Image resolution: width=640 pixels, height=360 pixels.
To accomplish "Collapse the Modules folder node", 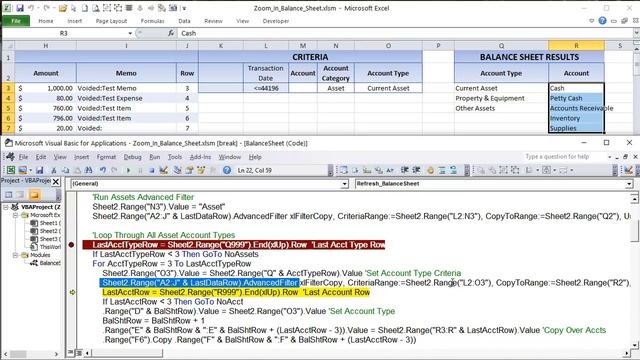I will coord(15,255).
